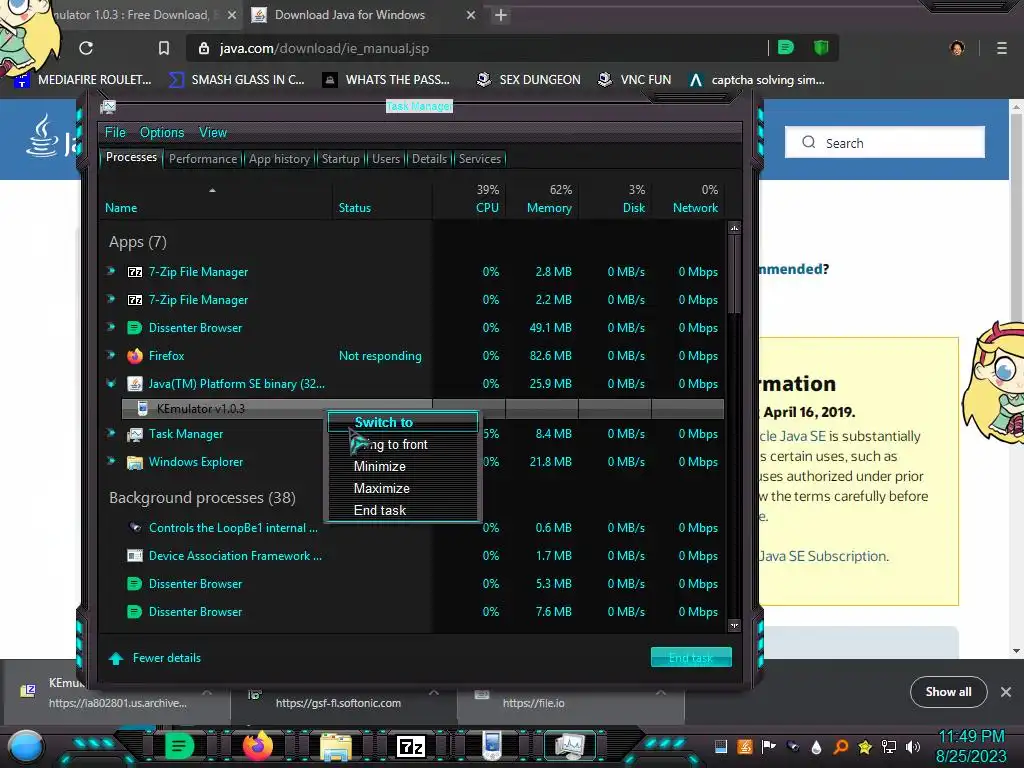Click the magnifier search icon on Java page

[x=808, y=142]
